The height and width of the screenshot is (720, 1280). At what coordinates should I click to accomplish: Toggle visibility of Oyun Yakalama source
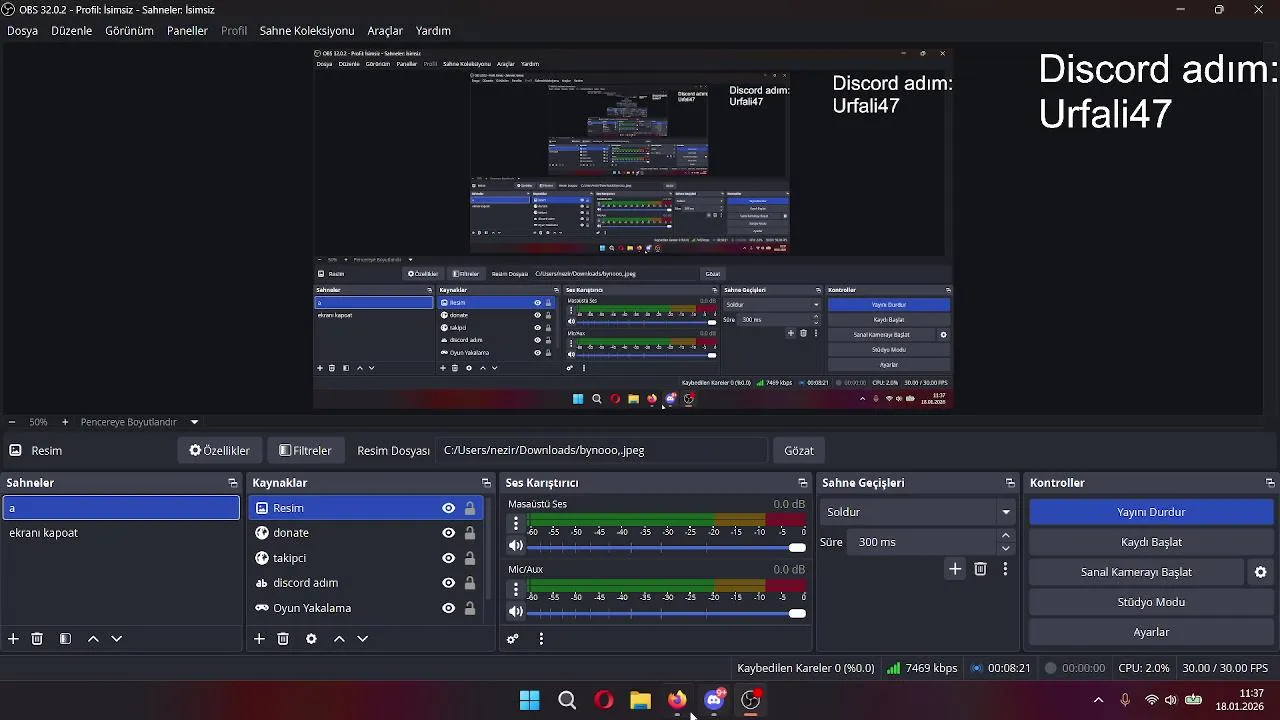(448, 608)
